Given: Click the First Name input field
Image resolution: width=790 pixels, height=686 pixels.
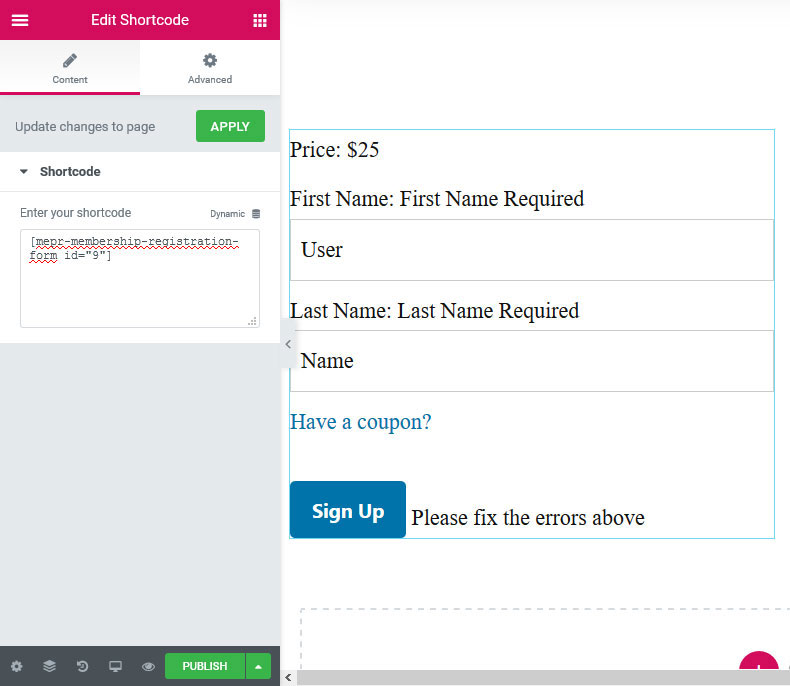Looking at the screenshot, I should (531, 250).
